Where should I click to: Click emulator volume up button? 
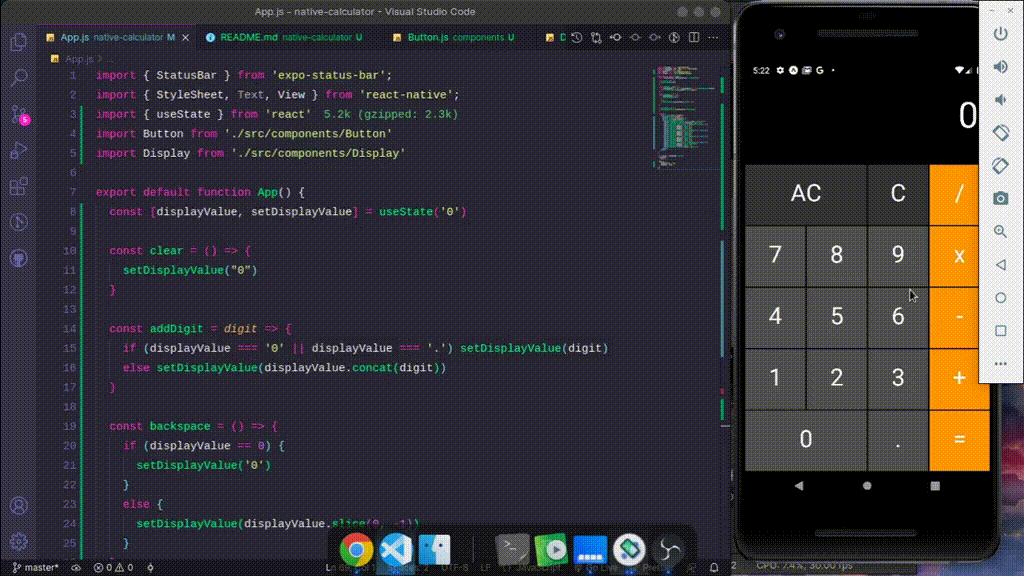click(1000, 67)
